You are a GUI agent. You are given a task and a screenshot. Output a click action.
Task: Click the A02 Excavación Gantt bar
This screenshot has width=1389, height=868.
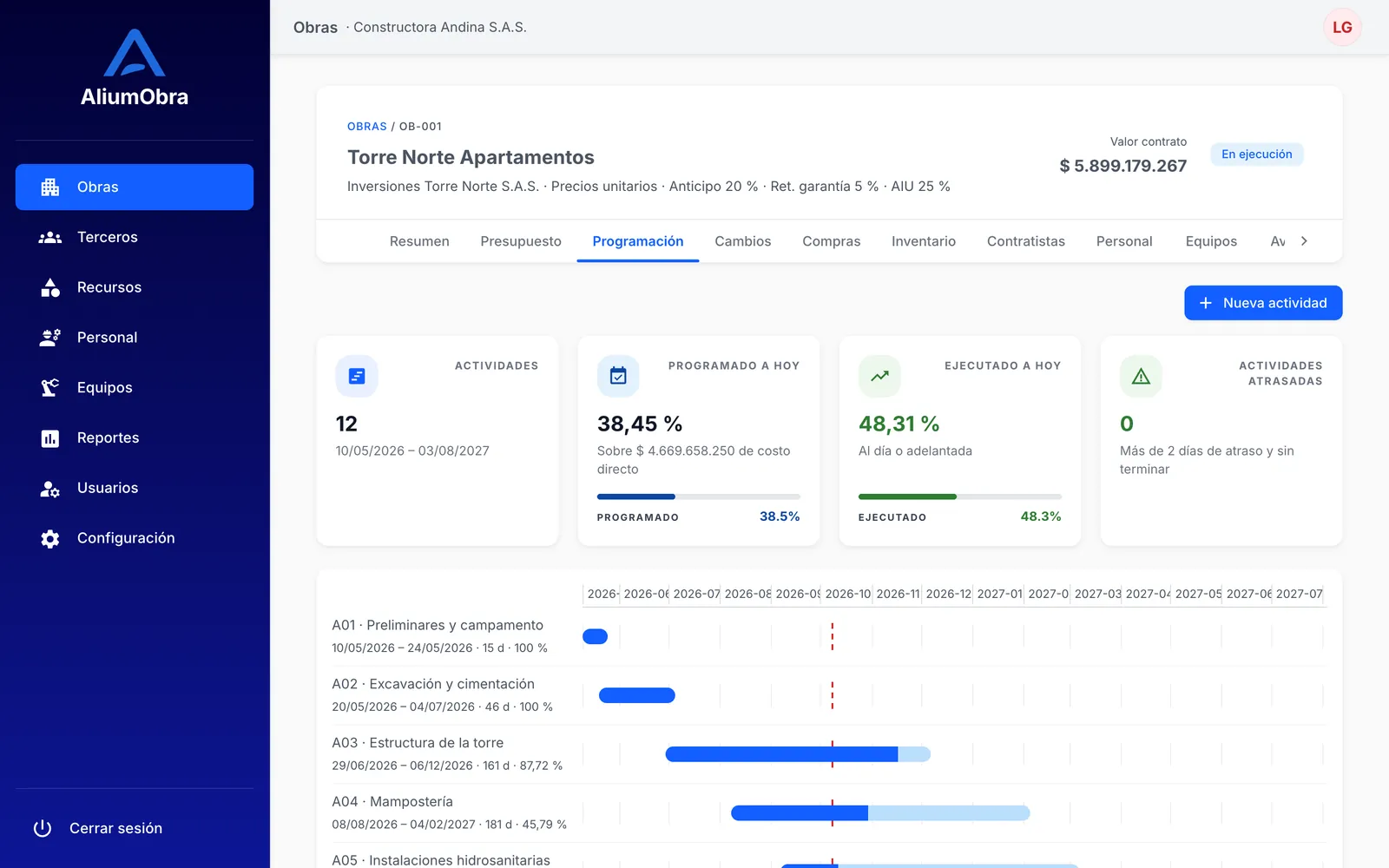pyautogui.click(x=637, y=695)
